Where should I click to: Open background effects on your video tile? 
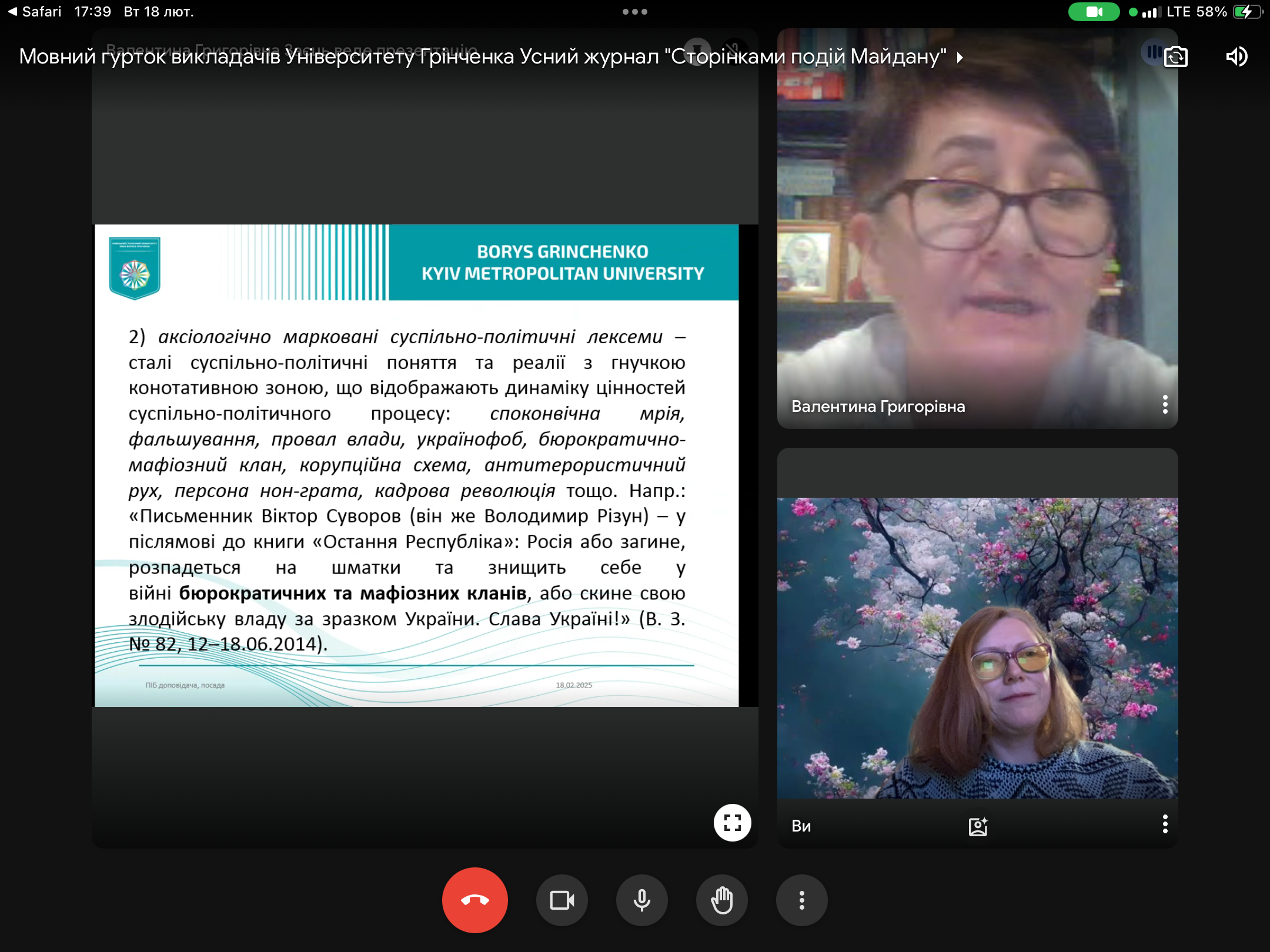coord(978,826)
